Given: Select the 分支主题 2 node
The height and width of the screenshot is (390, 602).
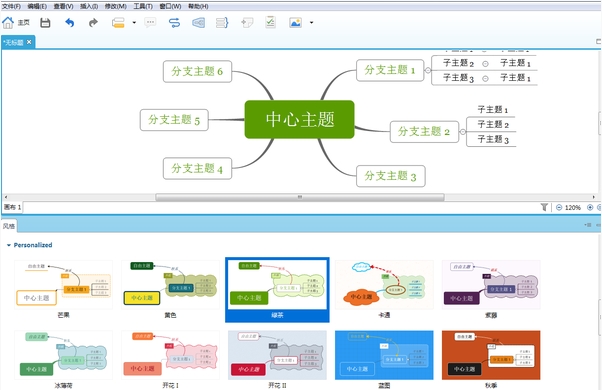Looking at the screenshot, I should [424, 132].
